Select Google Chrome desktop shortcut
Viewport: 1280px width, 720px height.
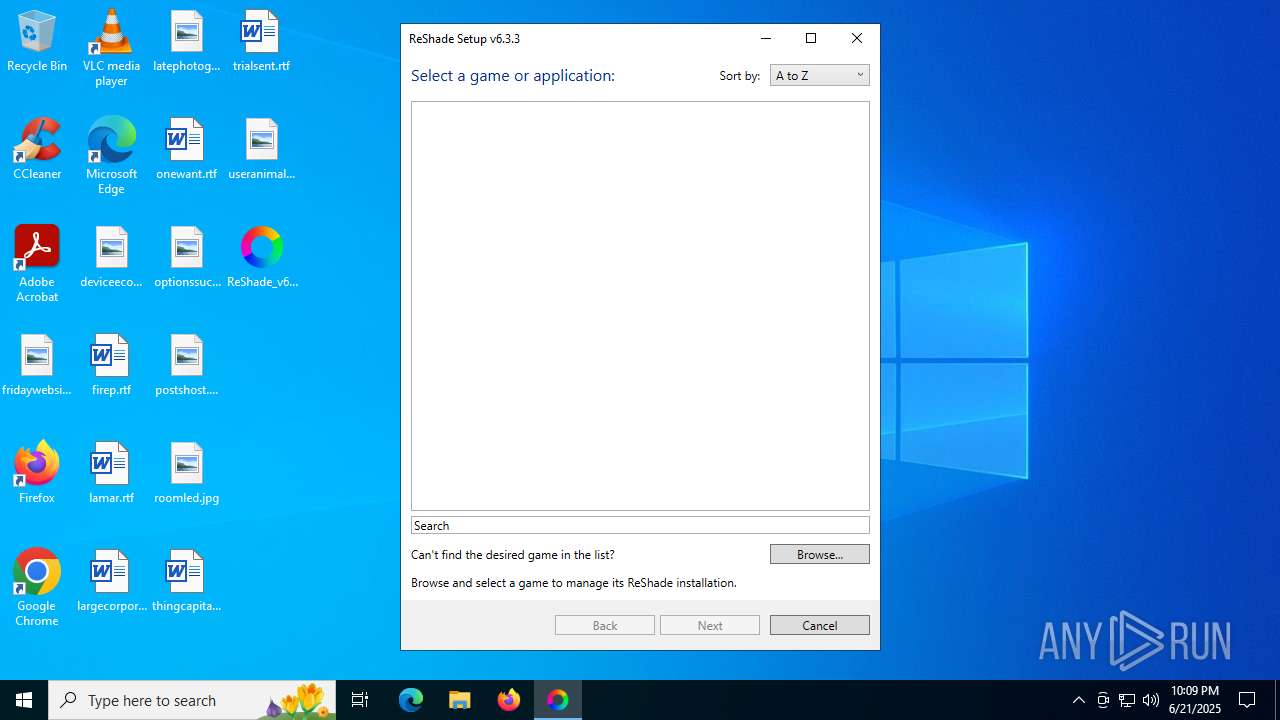pyautogui.click(x=37, y=588)
